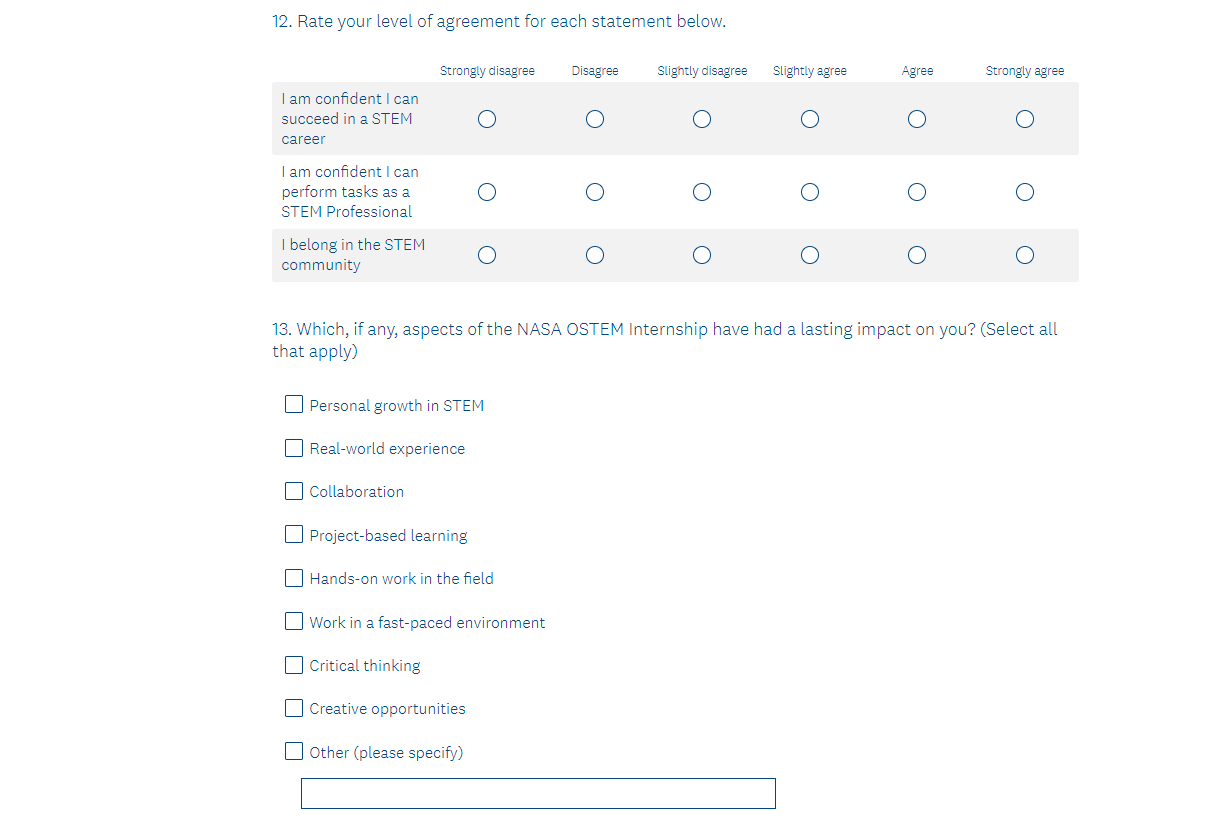1223x834 pixels.
Task: Tick the Real-world experience checkbox
Action: coord(294,448)
